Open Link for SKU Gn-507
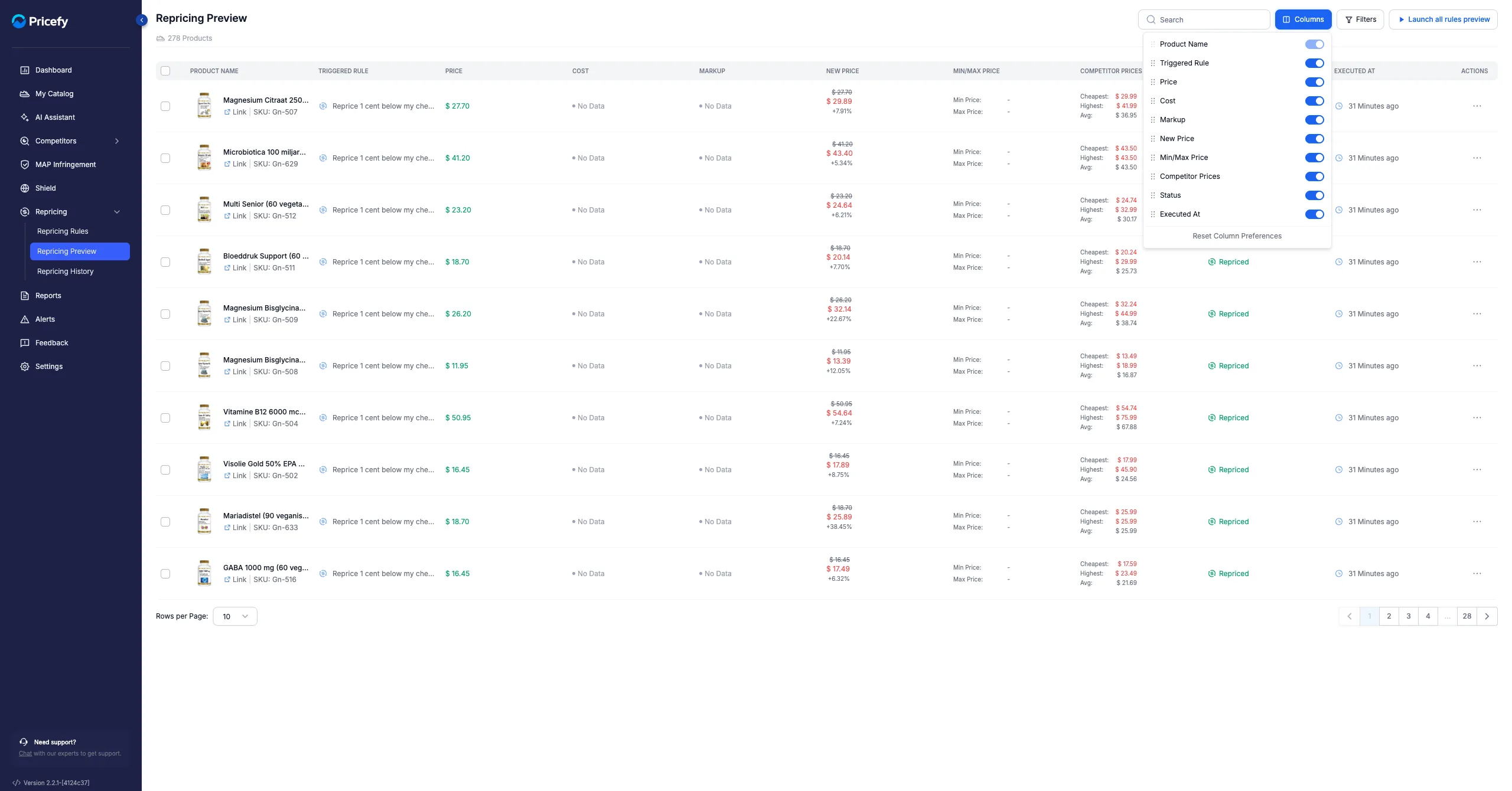Screen dimensions: 1512x791 pyautogui.click(x=235, y=112)
